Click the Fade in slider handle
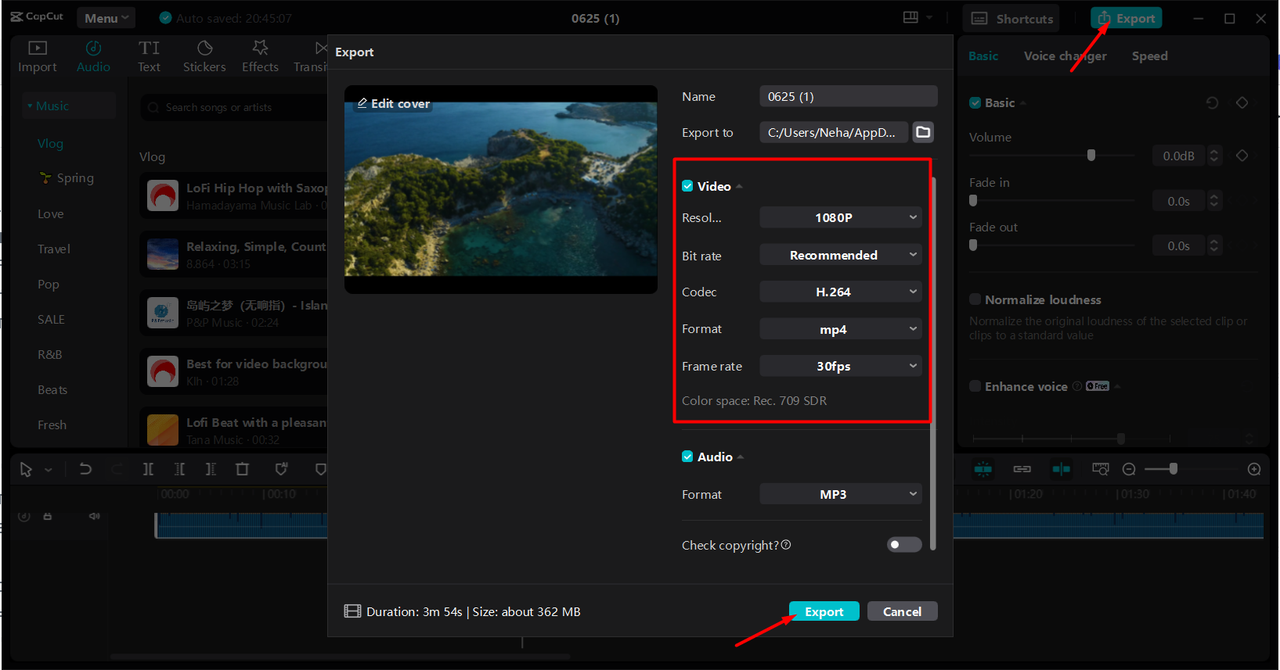1280x670 pixels. 973,200
